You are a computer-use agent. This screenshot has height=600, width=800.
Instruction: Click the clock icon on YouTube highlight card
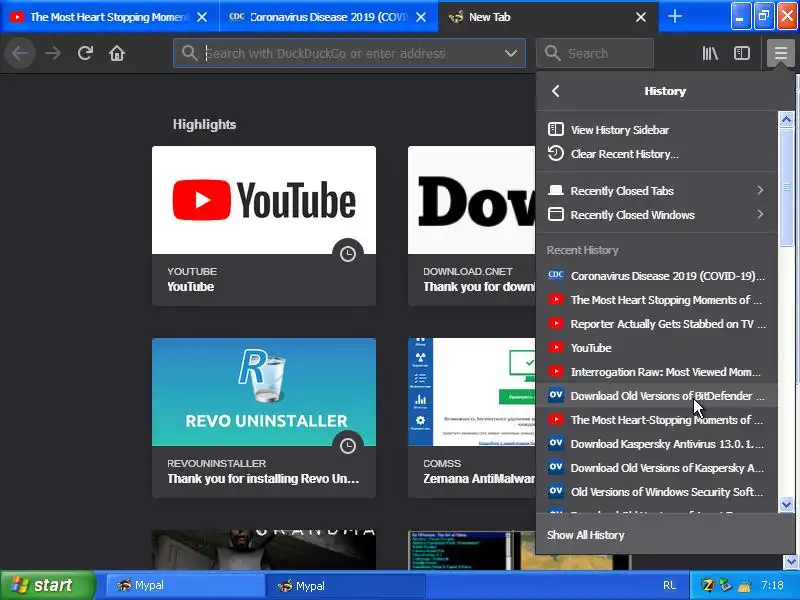(x=347, y=254)
